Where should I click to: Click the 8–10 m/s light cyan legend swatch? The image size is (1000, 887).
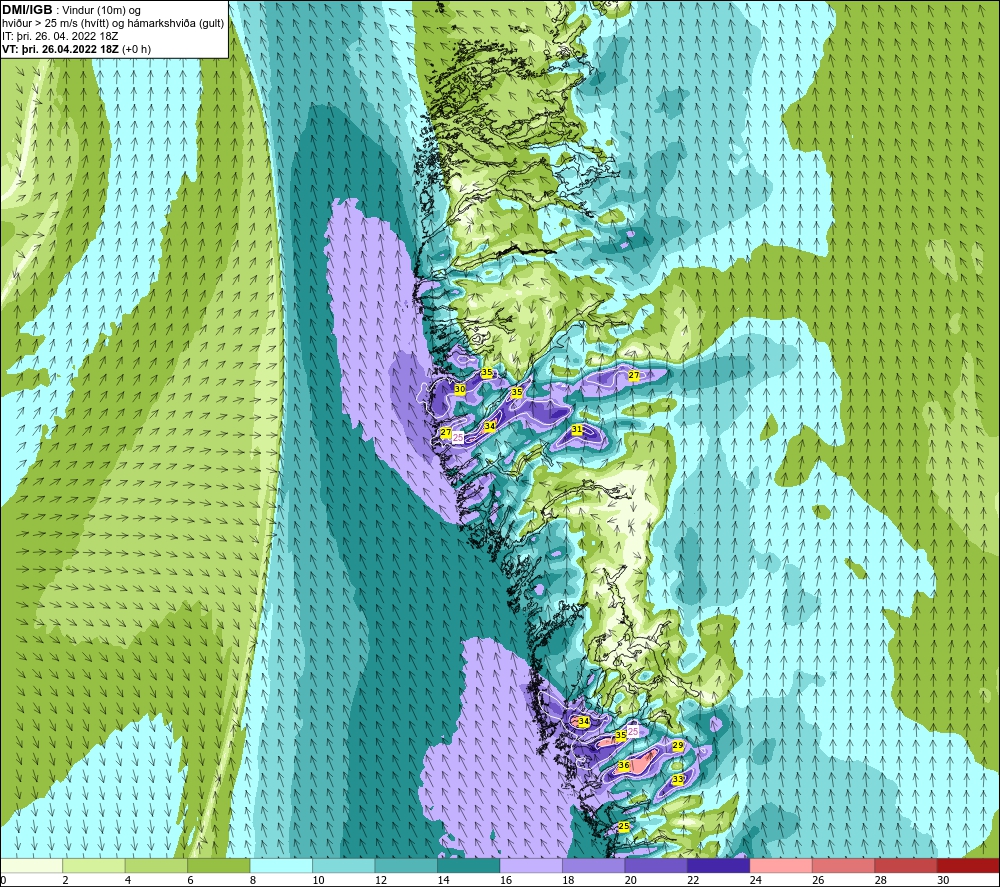pyautogui.click(x=281, y=865)
